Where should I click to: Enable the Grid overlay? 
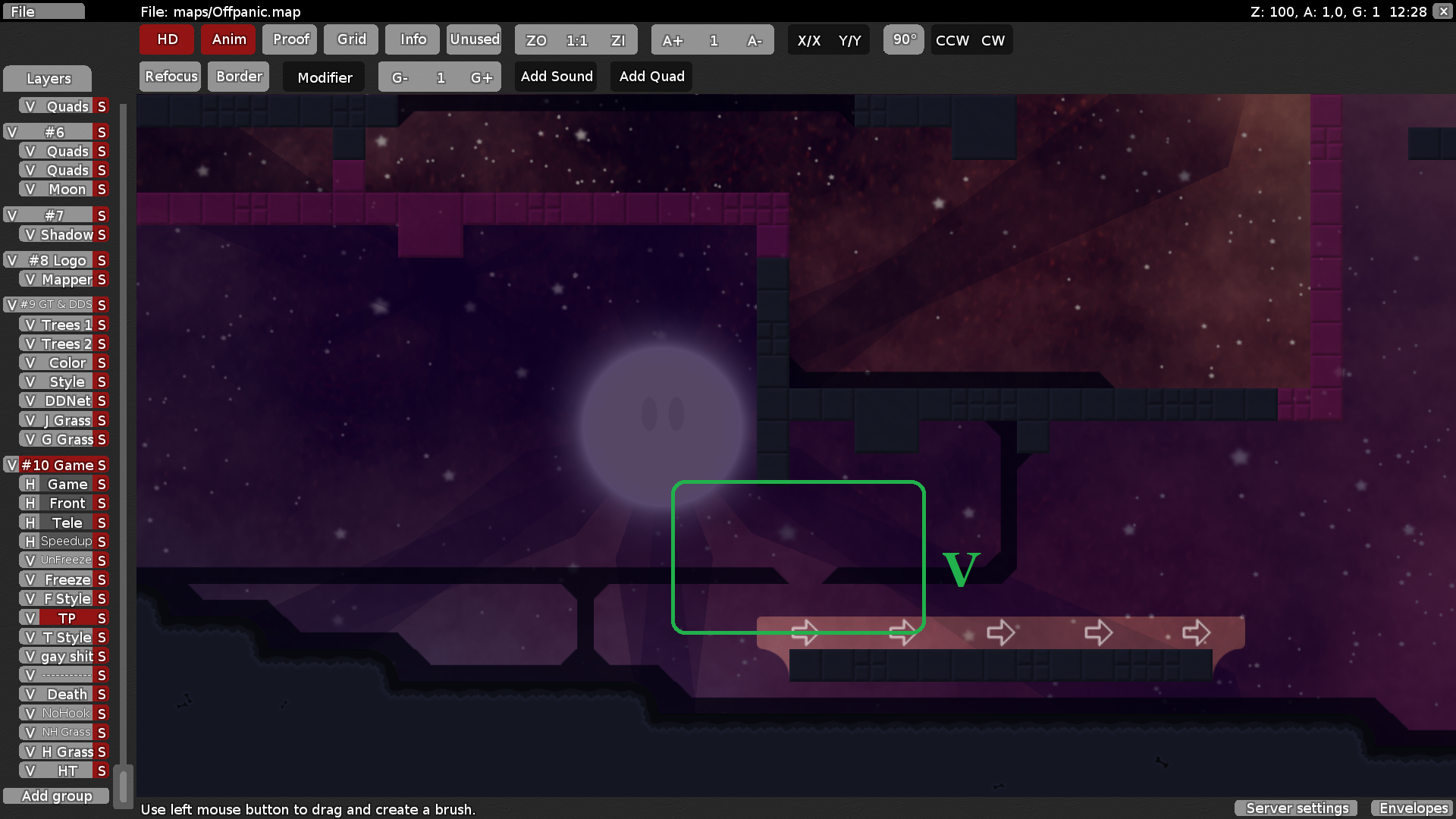pyautogui.click(x=350, y=39)
